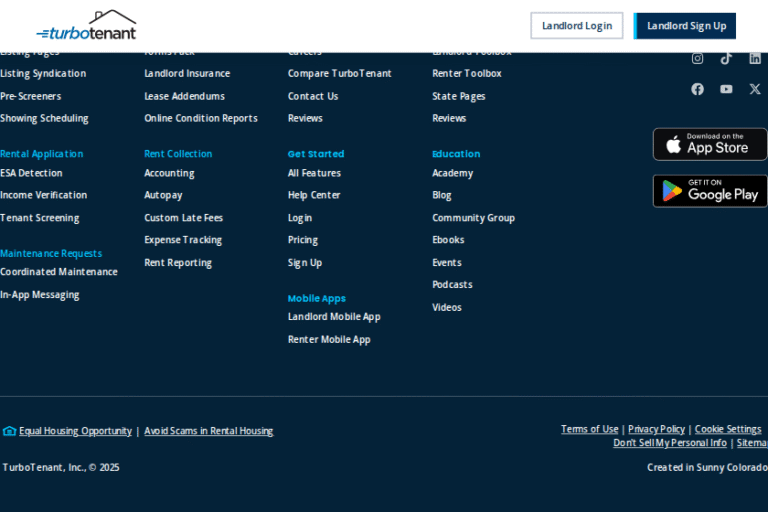
Task: Open the X (Twitter) social icon
Action: [x=755, y=89]
